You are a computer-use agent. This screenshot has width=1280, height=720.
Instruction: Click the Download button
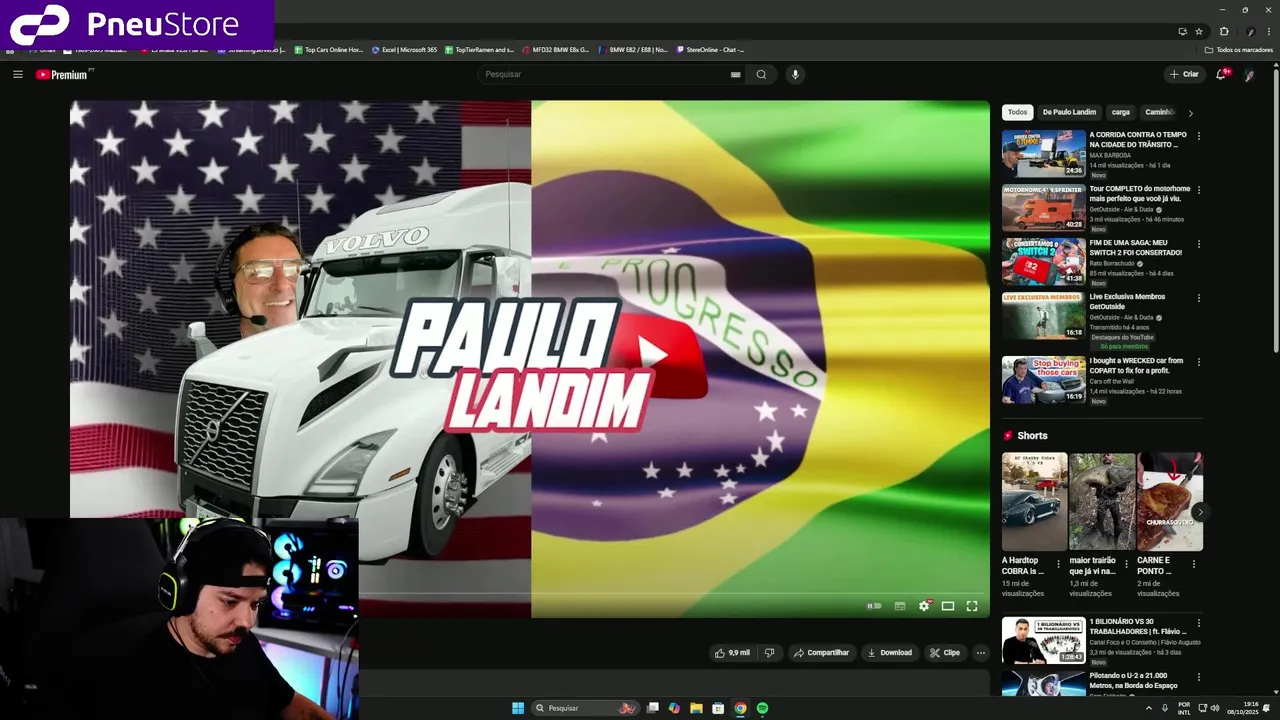point(890,653)
